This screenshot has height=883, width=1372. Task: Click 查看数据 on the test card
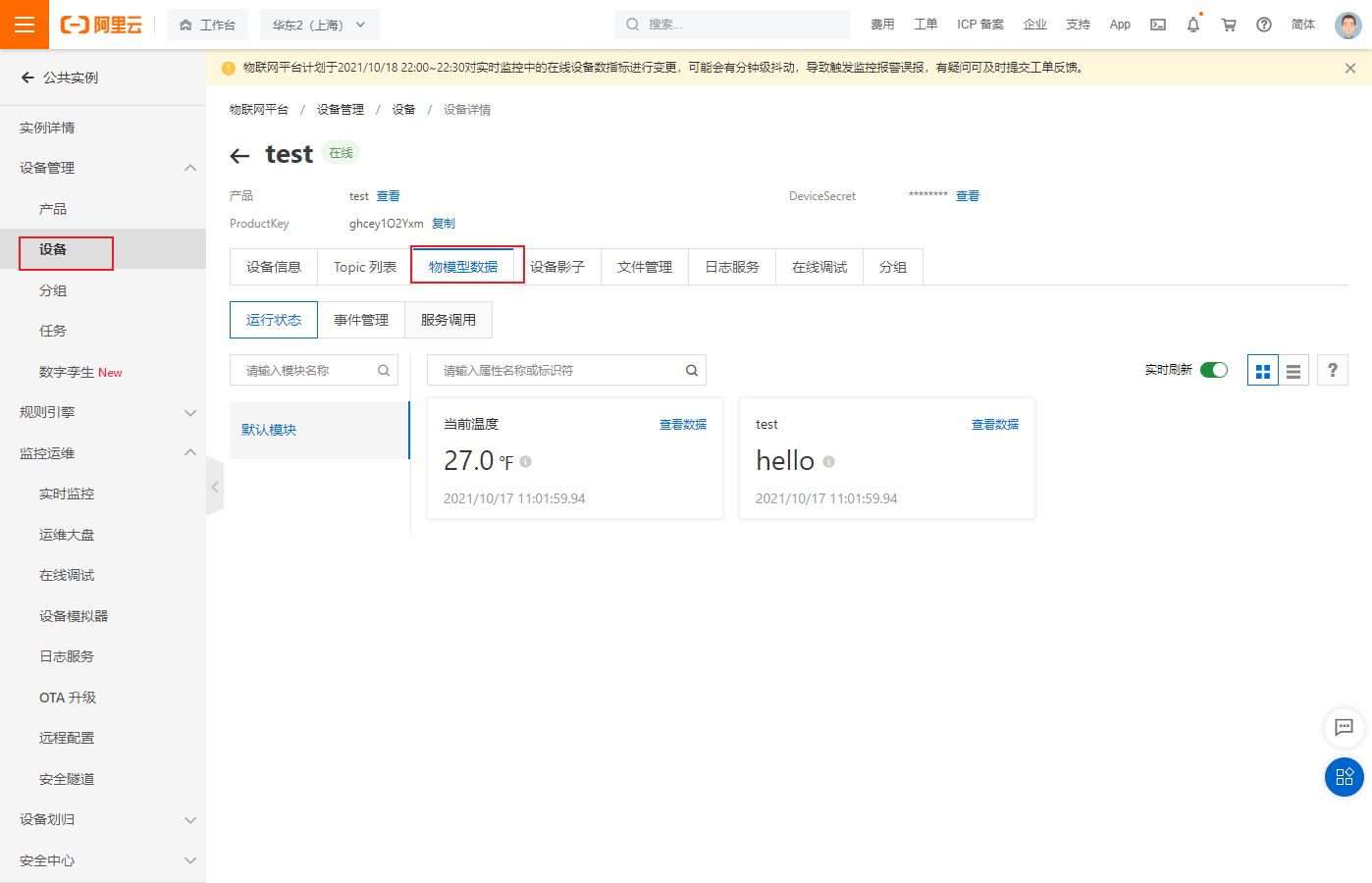click(x=995, y=425)
